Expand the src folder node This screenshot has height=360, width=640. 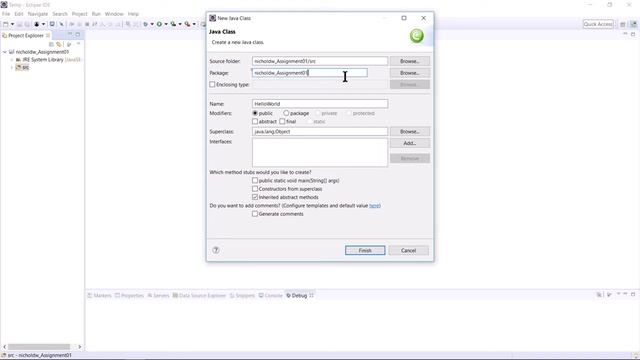(12, 67)
